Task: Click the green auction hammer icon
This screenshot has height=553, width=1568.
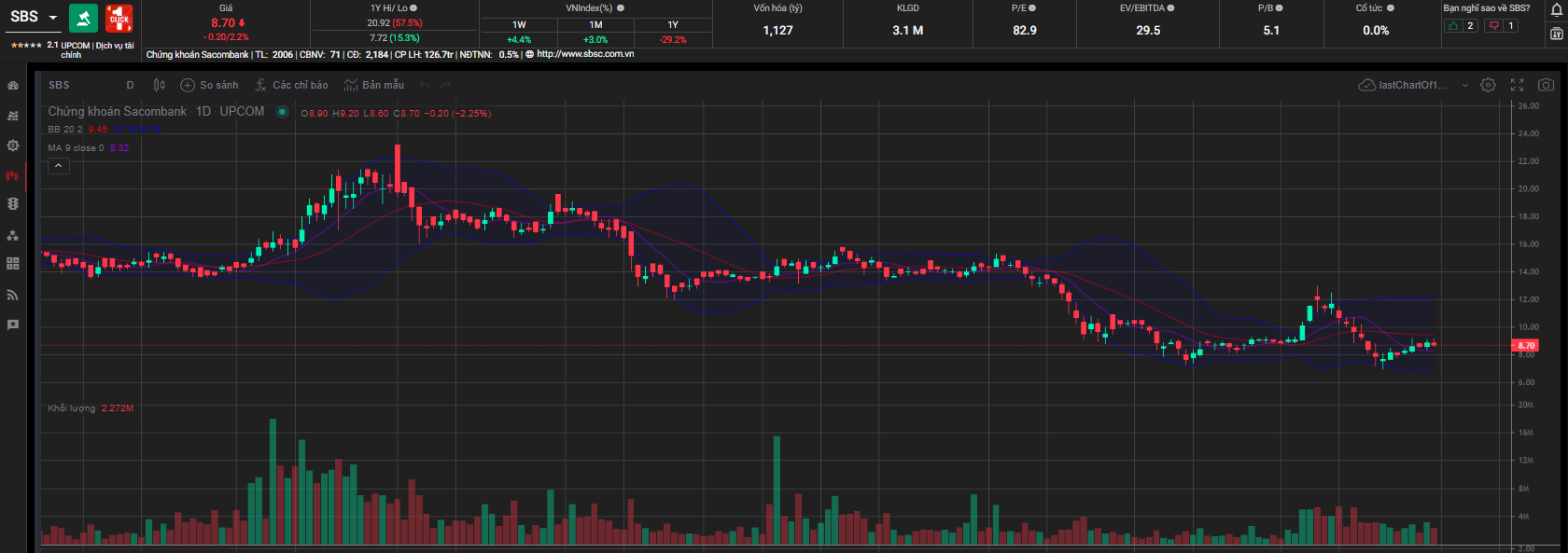Action: [83, 19]
